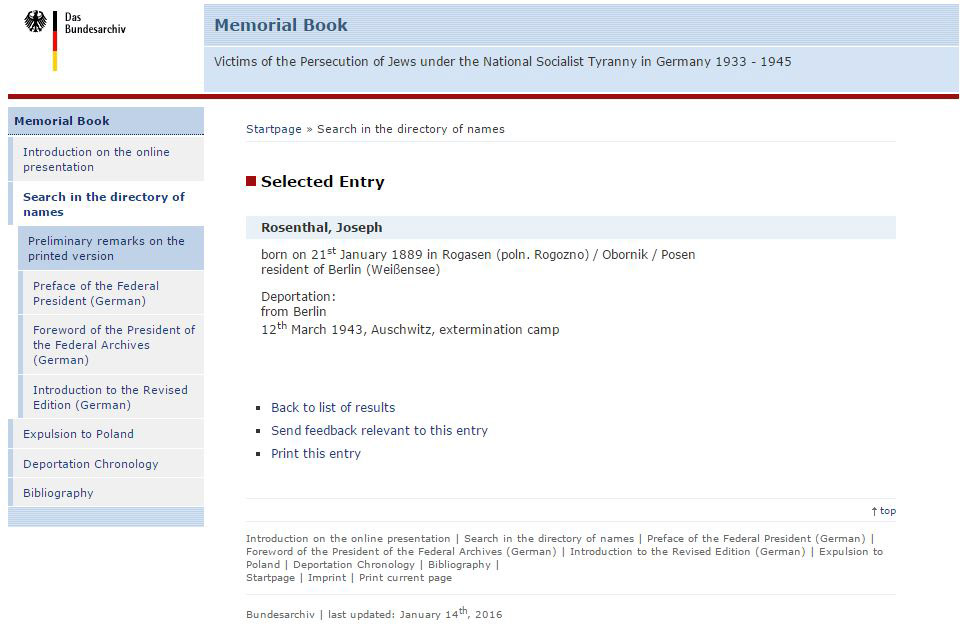The image size is (963, 636).
Task: Open footer 'Startpage' link
Action: pyautogui.click(x=270, y=578)
